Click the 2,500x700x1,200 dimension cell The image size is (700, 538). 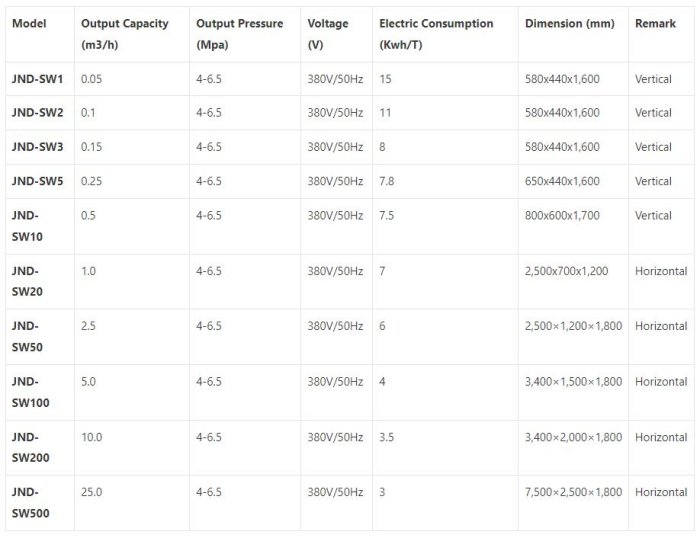565,271
